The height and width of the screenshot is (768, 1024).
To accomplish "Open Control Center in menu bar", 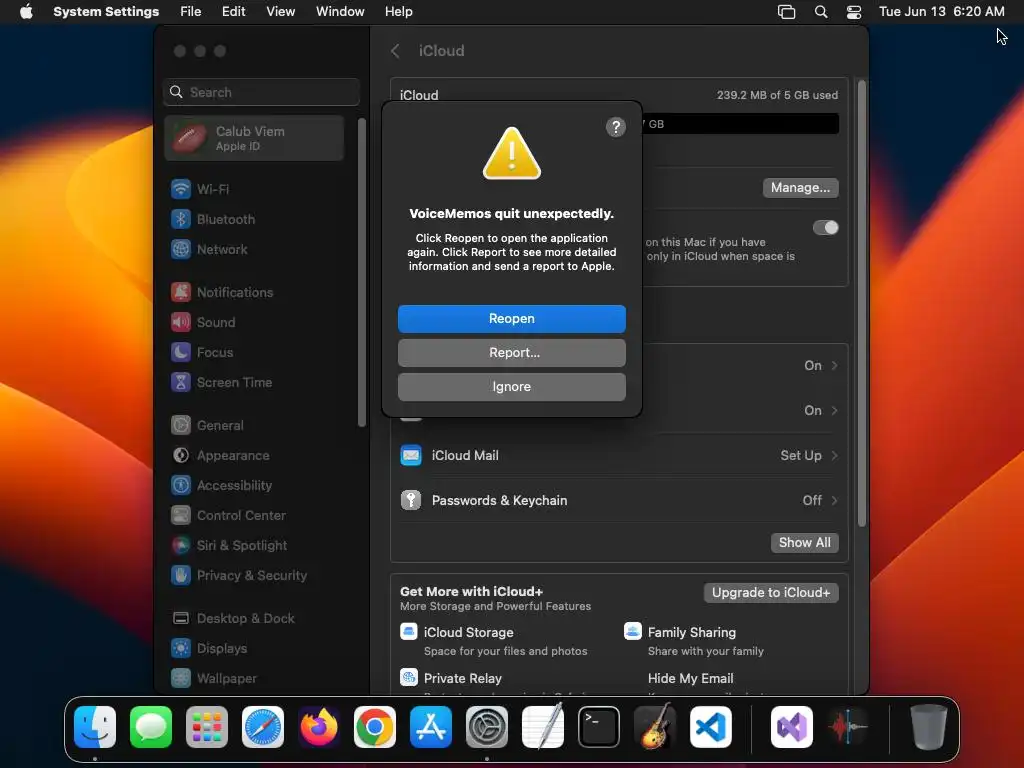I will pyautogui.click(x=854, y=12).
